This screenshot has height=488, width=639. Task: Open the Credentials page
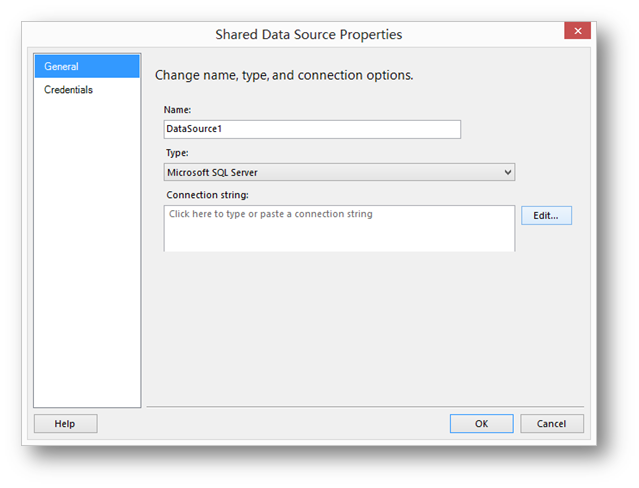pyautogui.click(x=68, y=90)
